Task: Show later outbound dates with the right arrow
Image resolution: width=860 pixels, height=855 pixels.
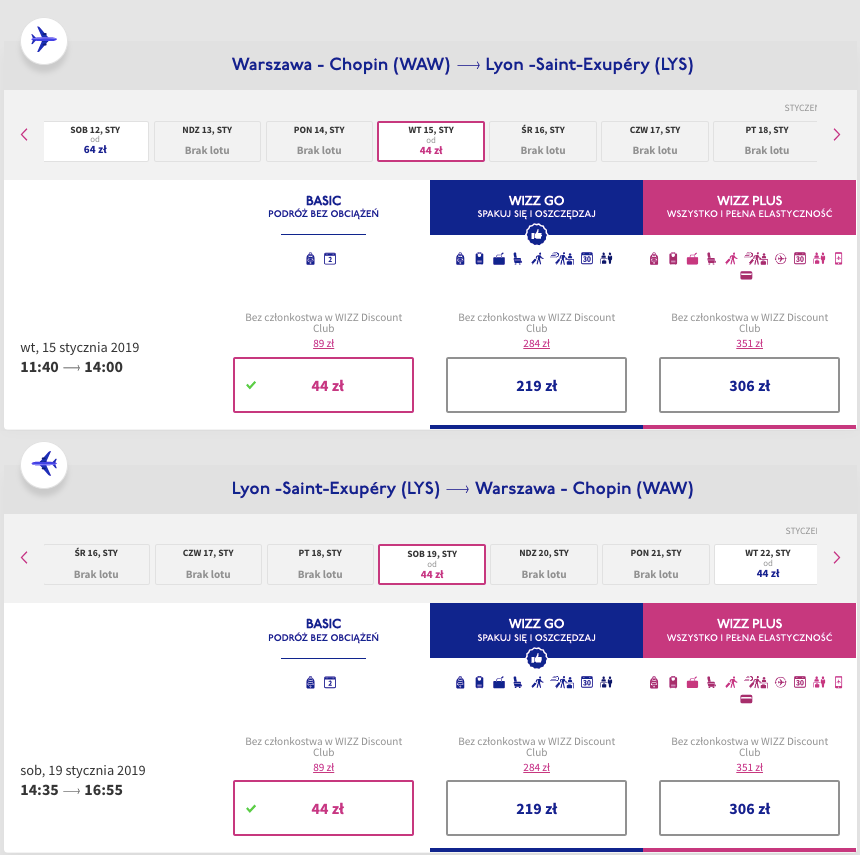Action: (x=837, y=135)
